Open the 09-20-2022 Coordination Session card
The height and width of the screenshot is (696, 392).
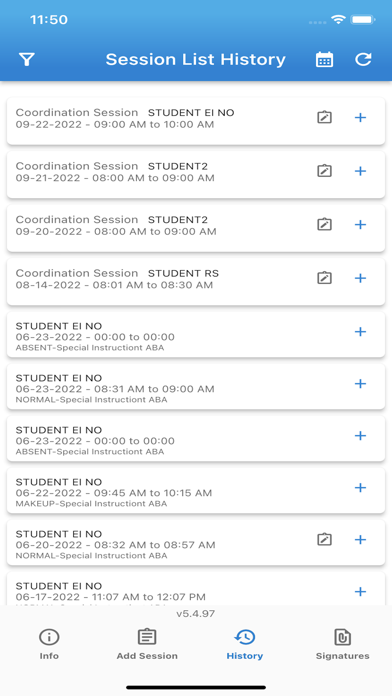[196, 228]
